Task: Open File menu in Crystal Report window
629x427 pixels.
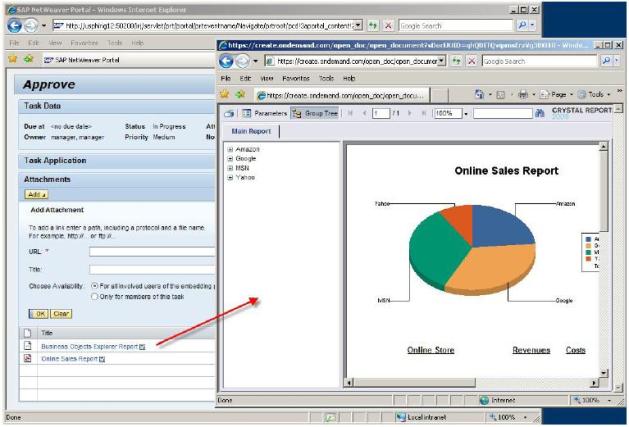Action: tap(225, 78)
